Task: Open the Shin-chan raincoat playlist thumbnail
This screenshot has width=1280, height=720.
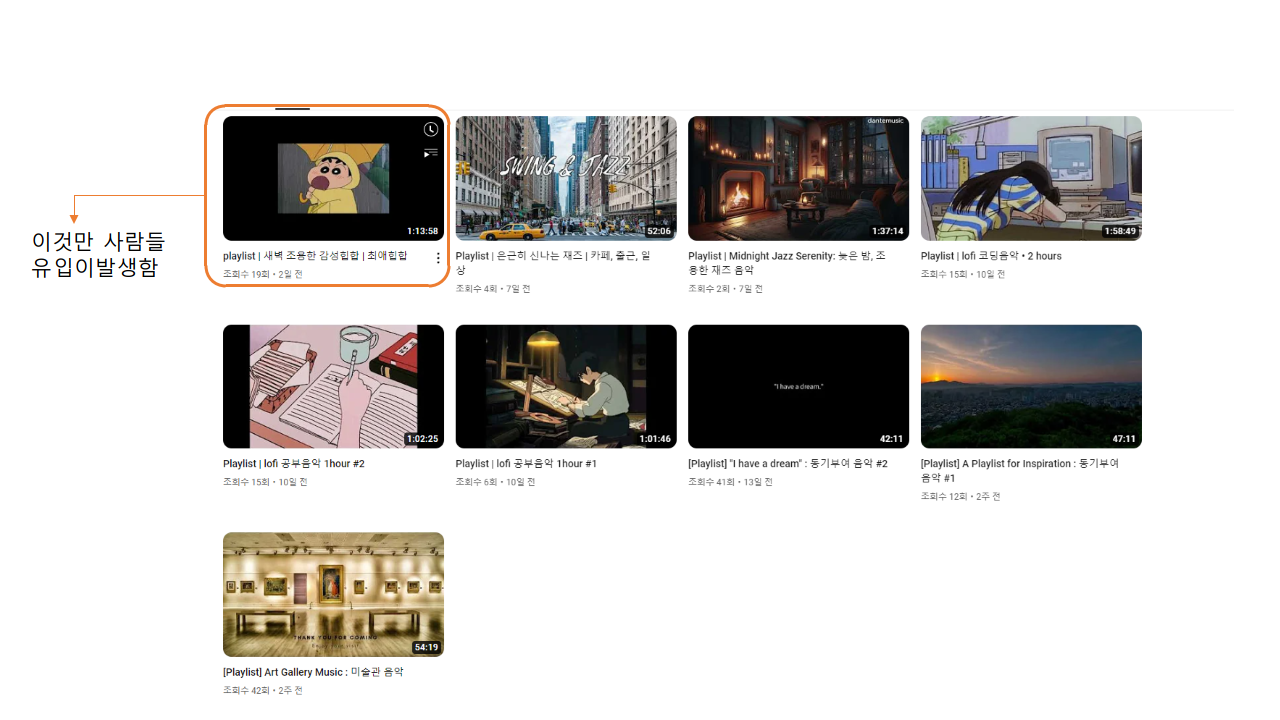Action: [333, 178]
